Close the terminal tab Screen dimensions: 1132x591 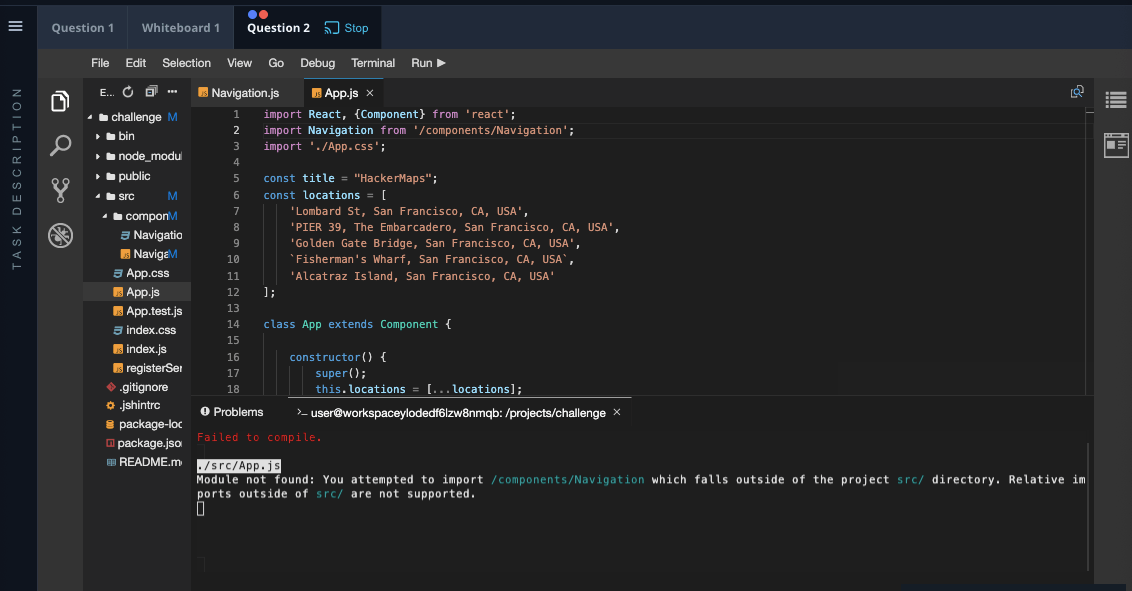[617, 412]
